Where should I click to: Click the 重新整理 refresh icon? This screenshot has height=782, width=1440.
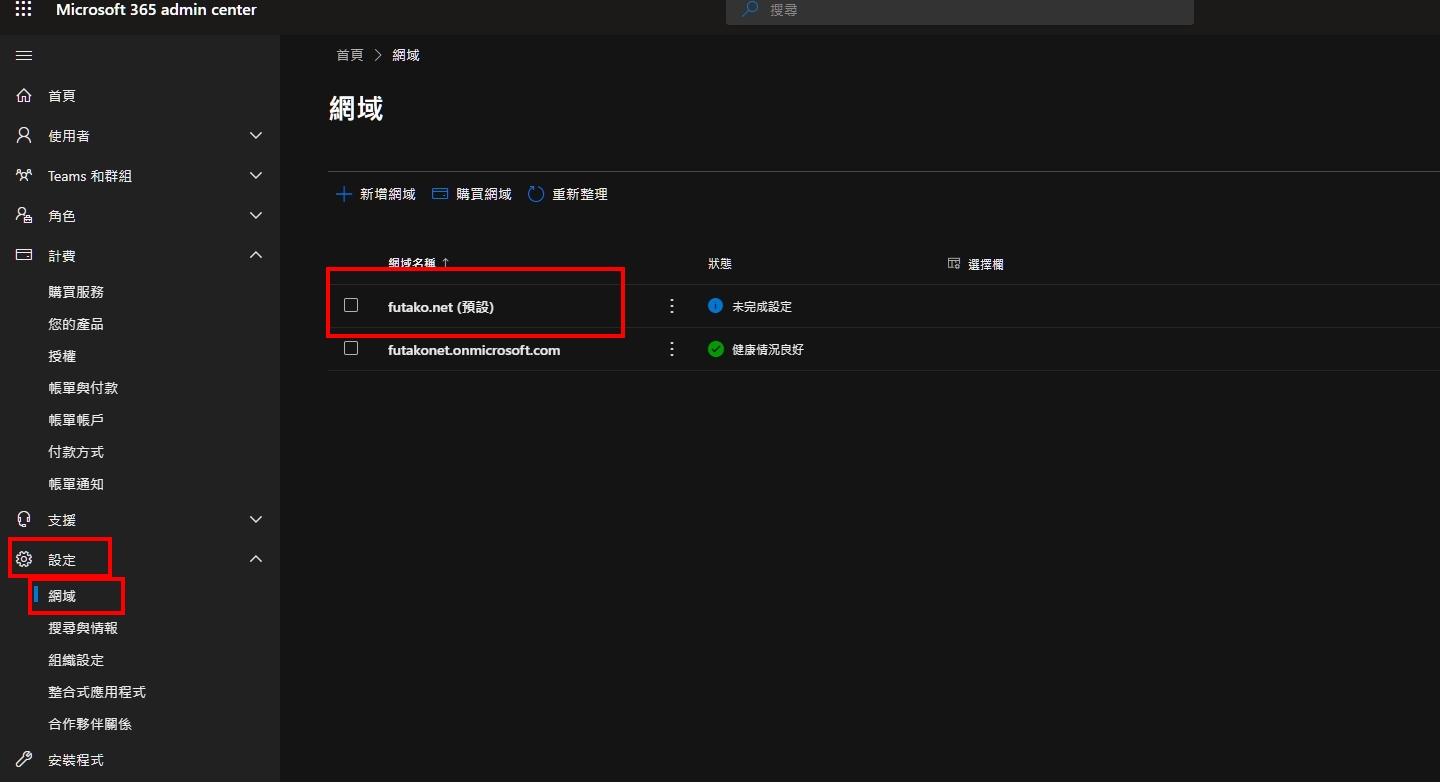pos(536,194)
